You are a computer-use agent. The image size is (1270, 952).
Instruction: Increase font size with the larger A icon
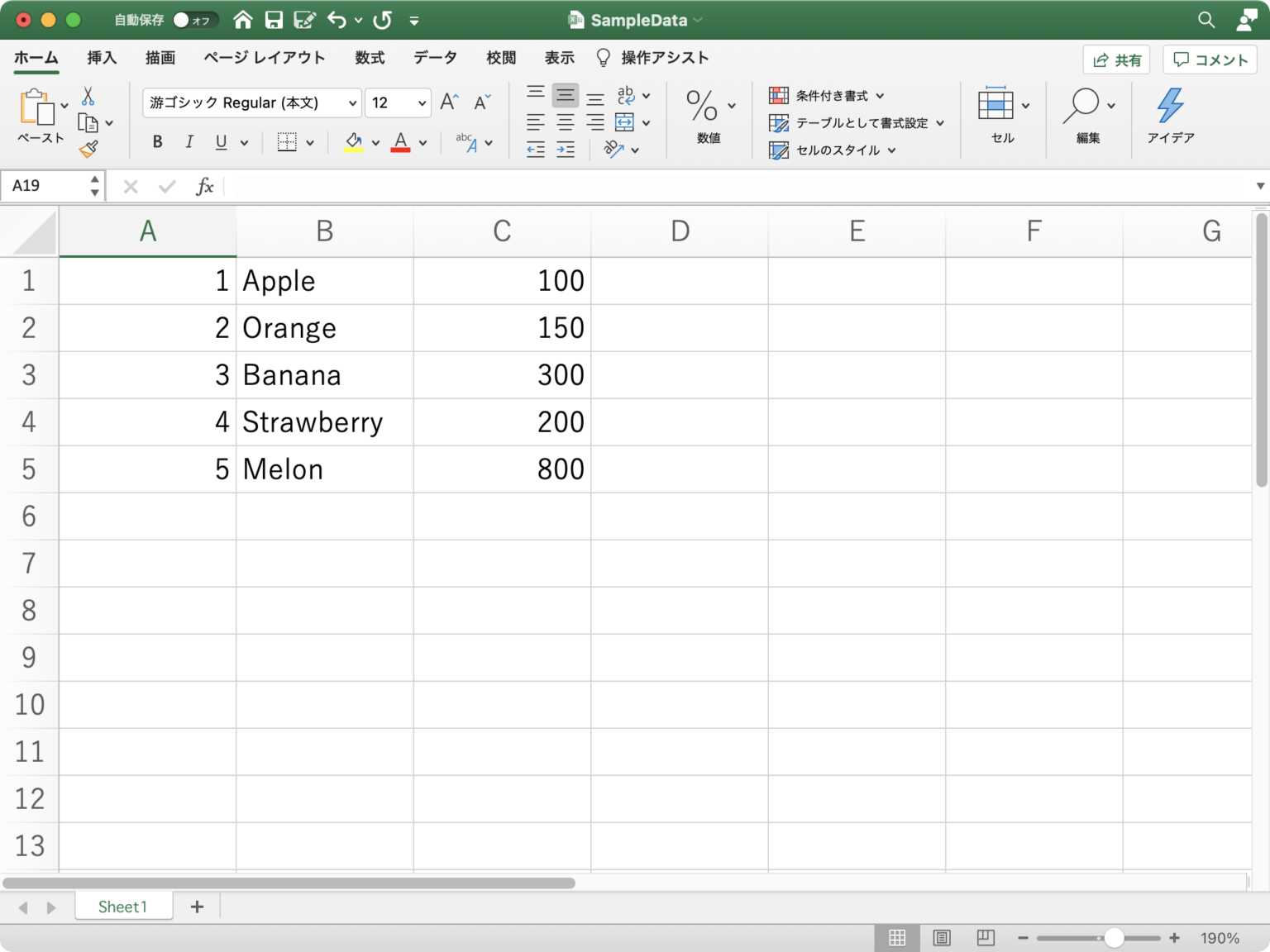(449, 102)
